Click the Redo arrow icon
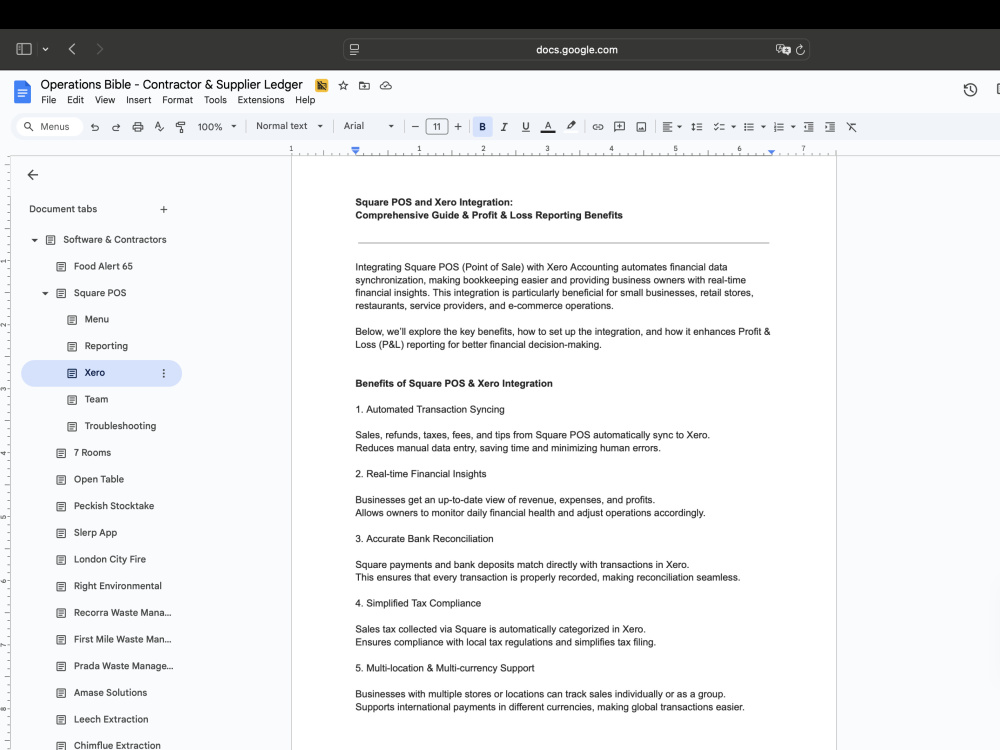 click(x=115, y=127)
